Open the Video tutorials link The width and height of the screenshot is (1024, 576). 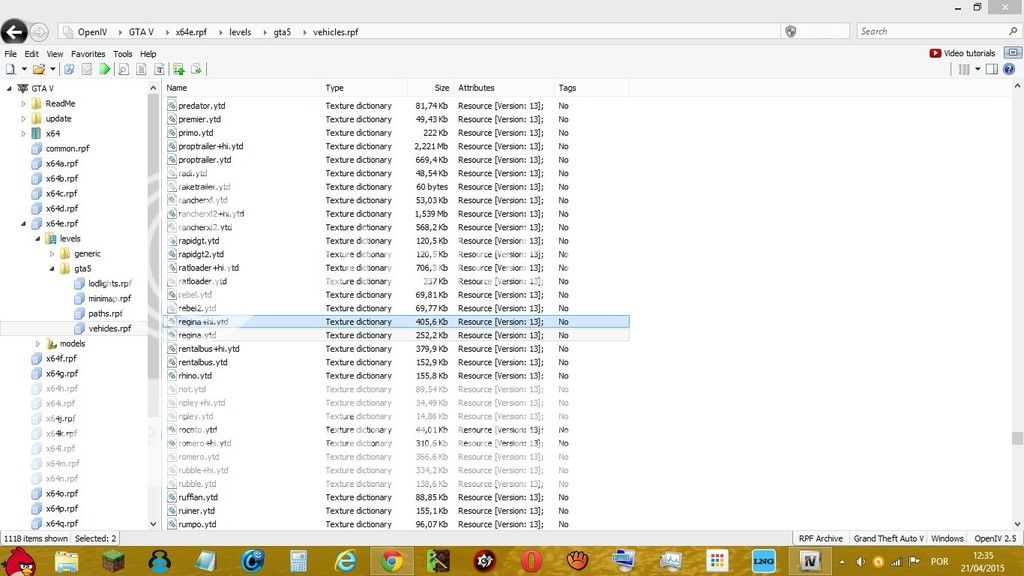[963, 54]
